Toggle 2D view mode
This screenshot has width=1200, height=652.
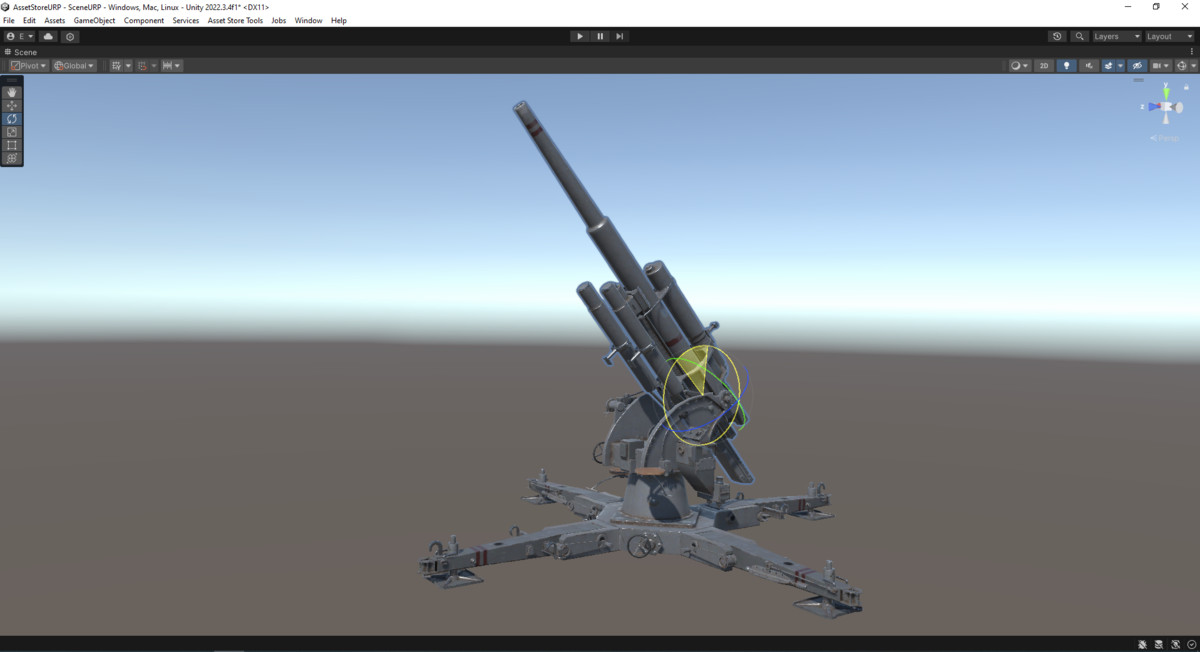[x=1043, y=65]
